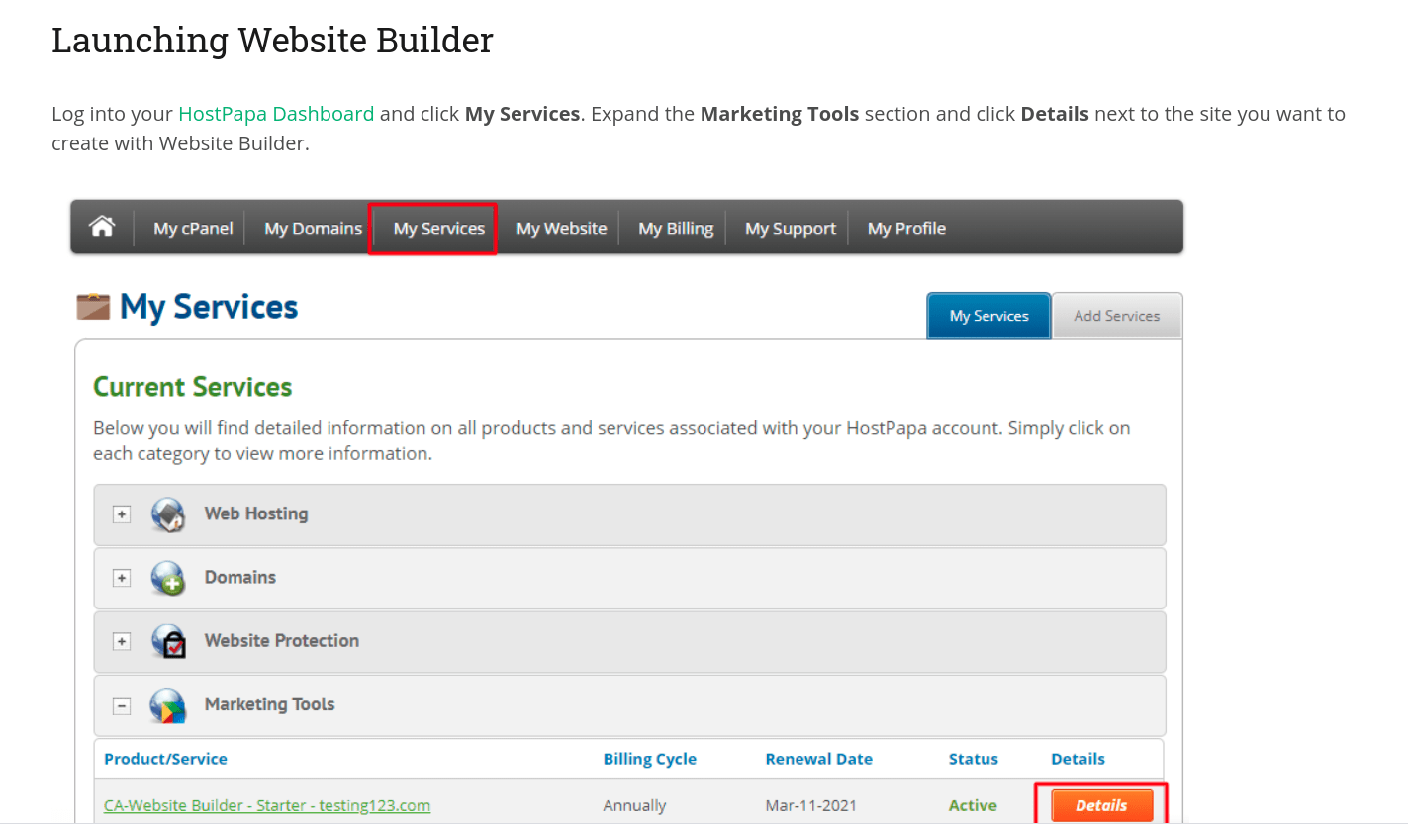This screenshot has width=1408, height=840.
Task: Click the home icon in navigation bar
Action: (x=102, y=228)
